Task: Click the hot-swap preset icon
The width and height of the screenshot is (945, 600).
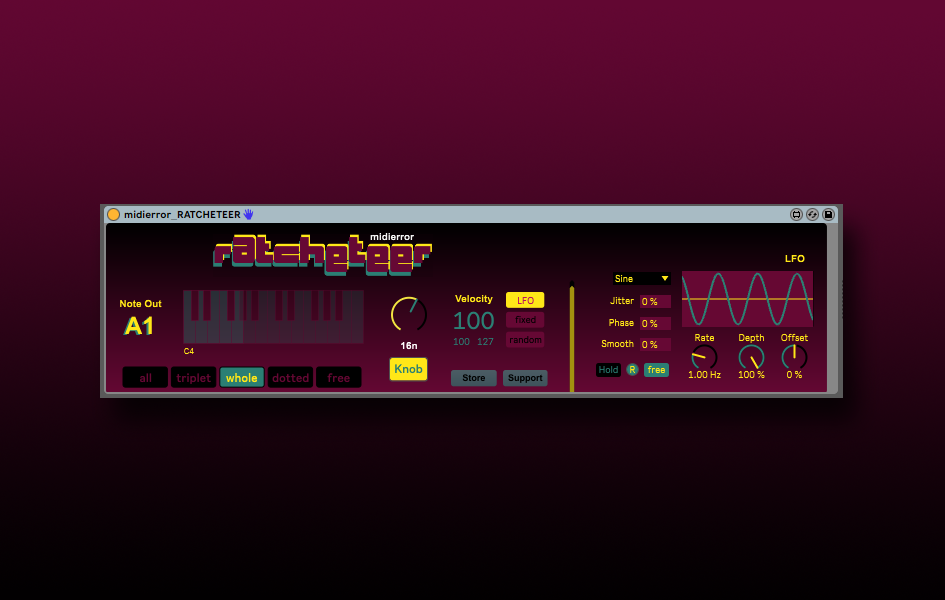Action: (x=812, y=214)
